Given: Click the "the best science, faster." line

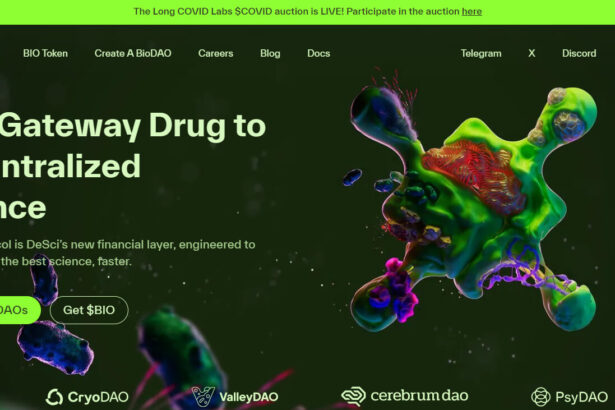Looking at the screenshot, I should pyautogui.click(x=66, y=261).
